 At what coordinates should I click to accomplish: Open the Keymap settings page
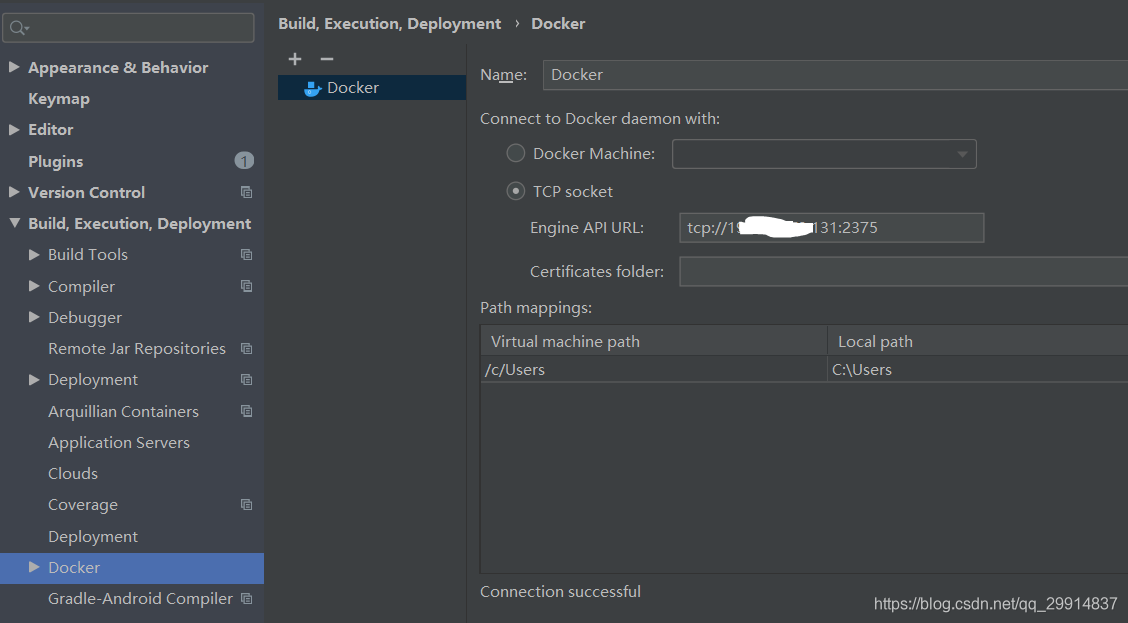(x=59, y=99)
